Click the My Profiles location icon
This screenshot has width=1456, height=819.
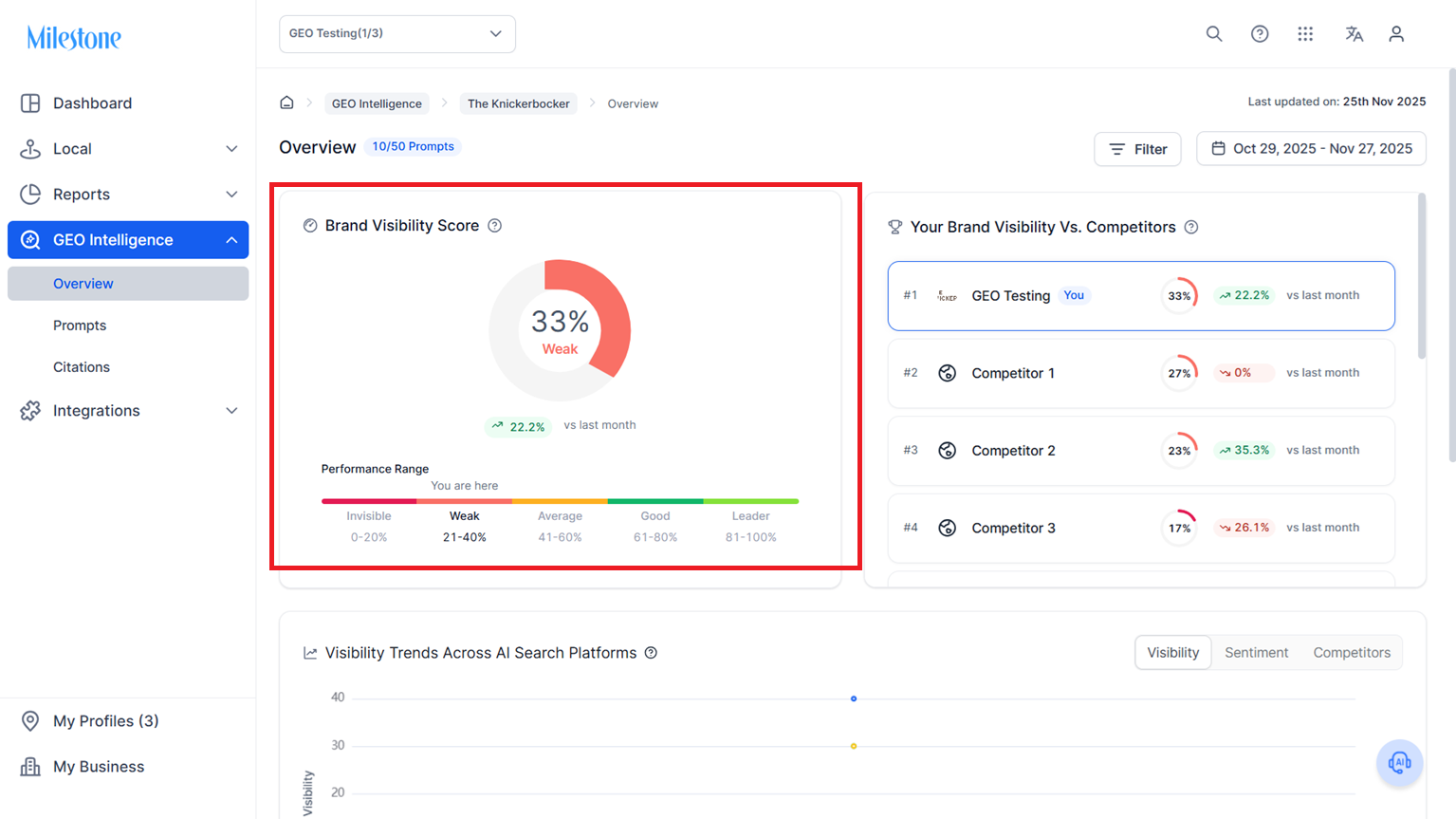pos(30,721)
